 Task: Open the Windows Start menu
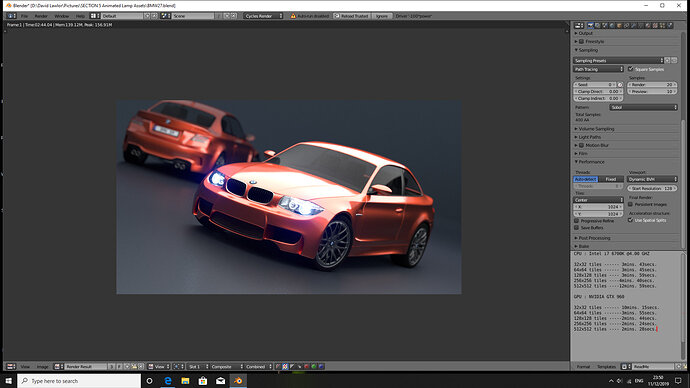pos(8,381)
